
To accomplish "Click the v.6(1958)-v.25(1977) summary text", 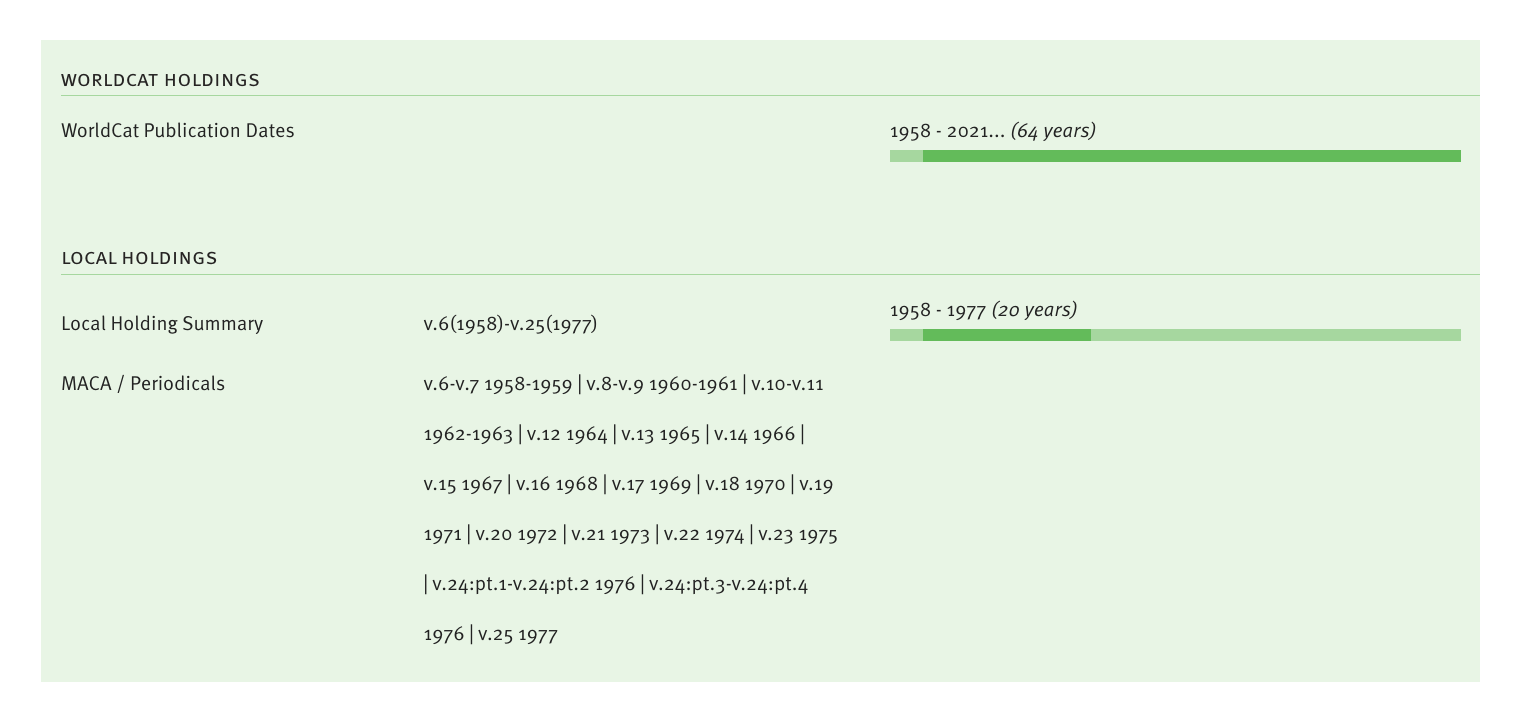I will pos(510,324).
